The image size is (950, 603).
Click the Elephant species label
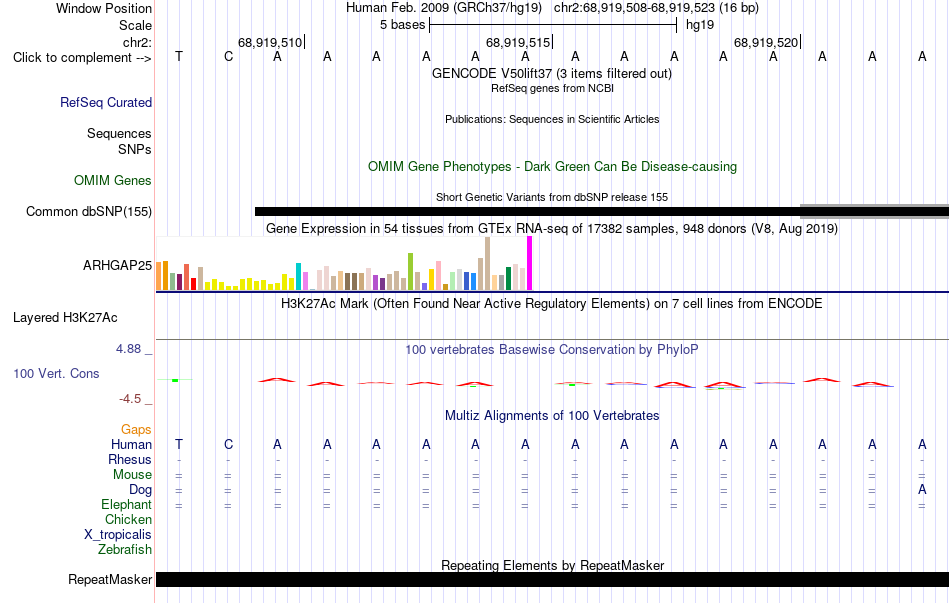[127, 505]
